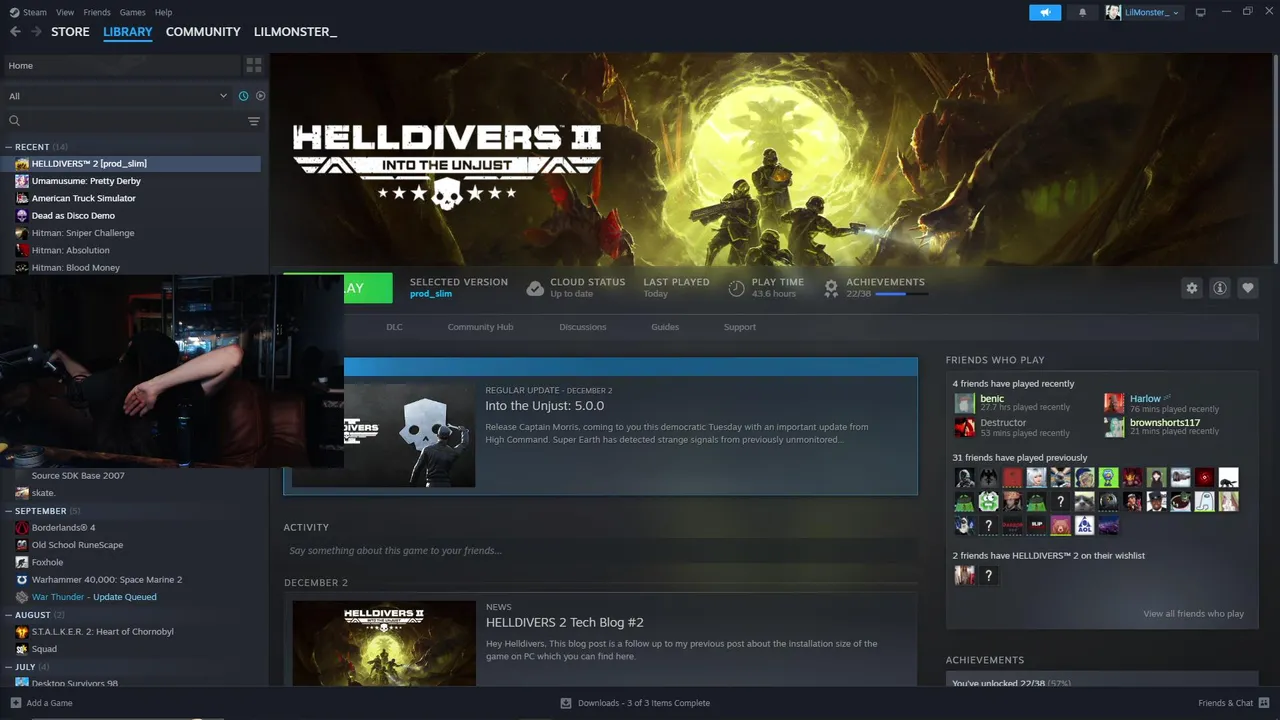Click the cloud status check icon
Screen dimensions: 1280x720
coord(535,288)
